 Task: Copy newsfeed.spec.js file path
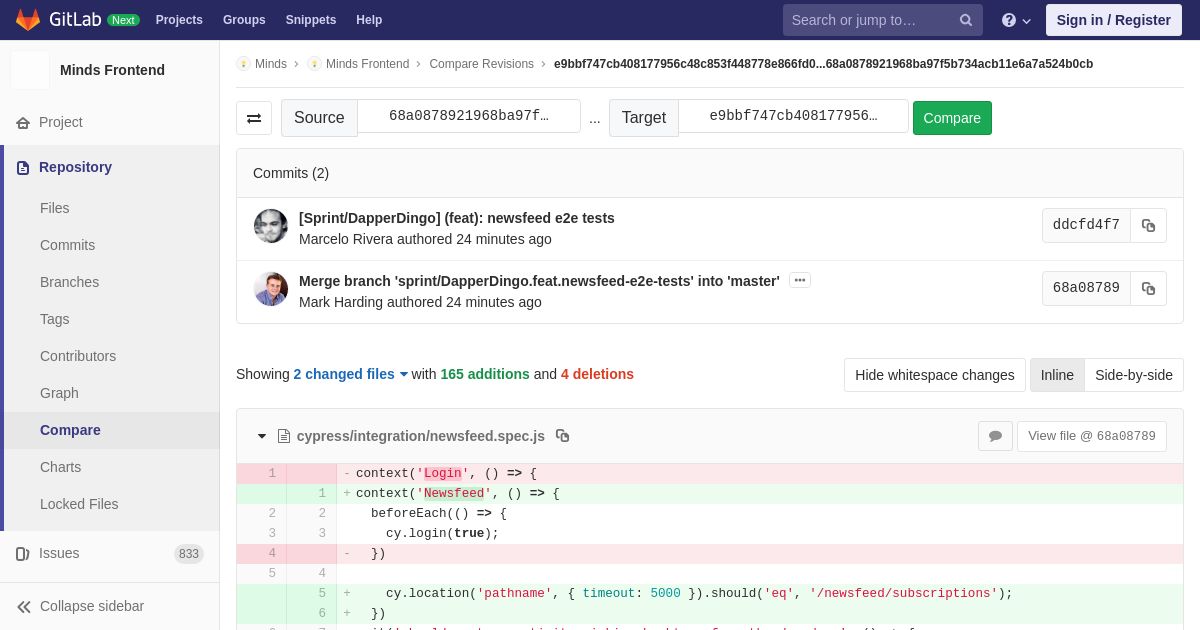[562, 436]
